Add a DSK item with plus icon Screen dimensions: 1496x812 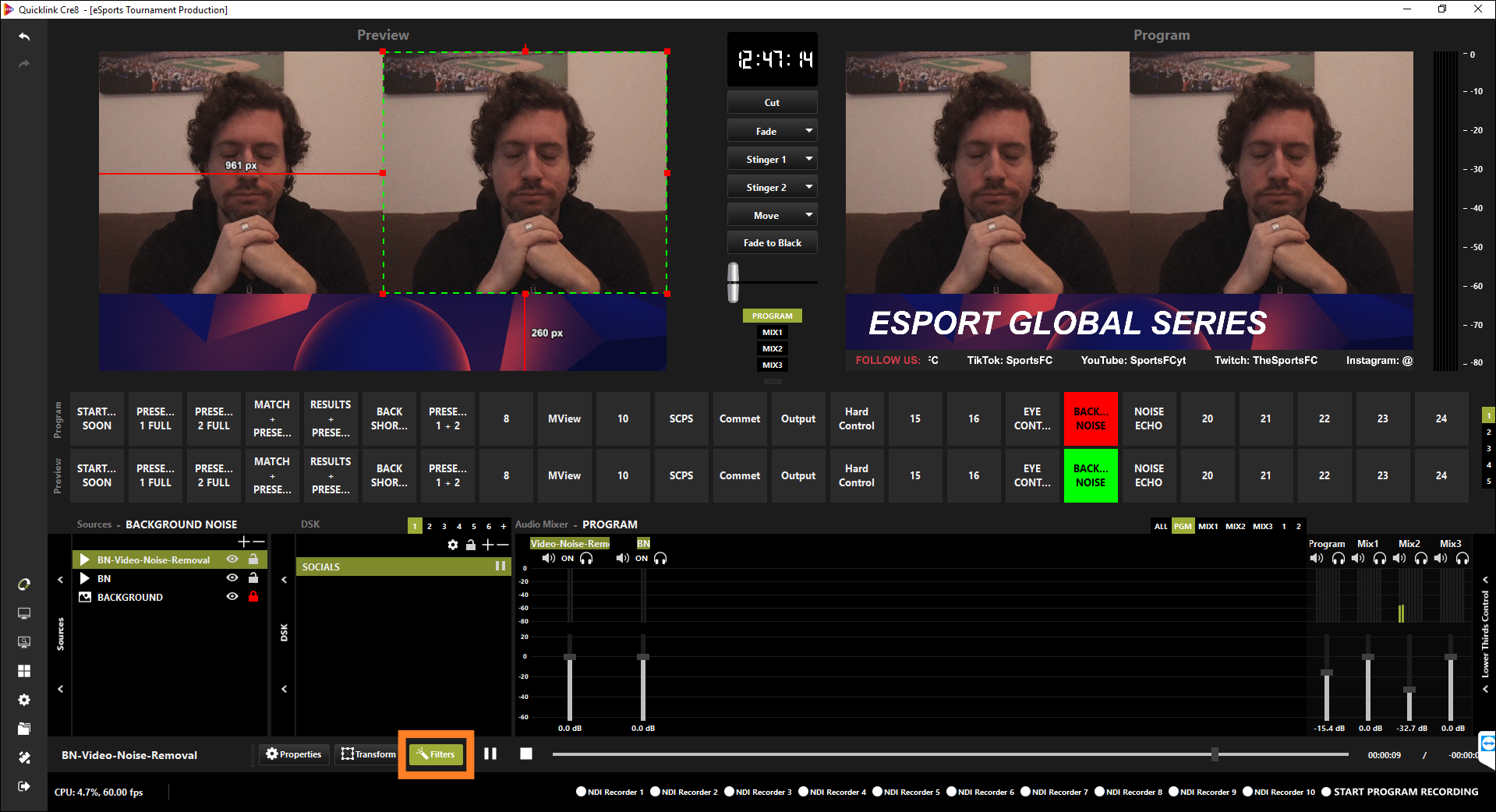pos(488,545)
